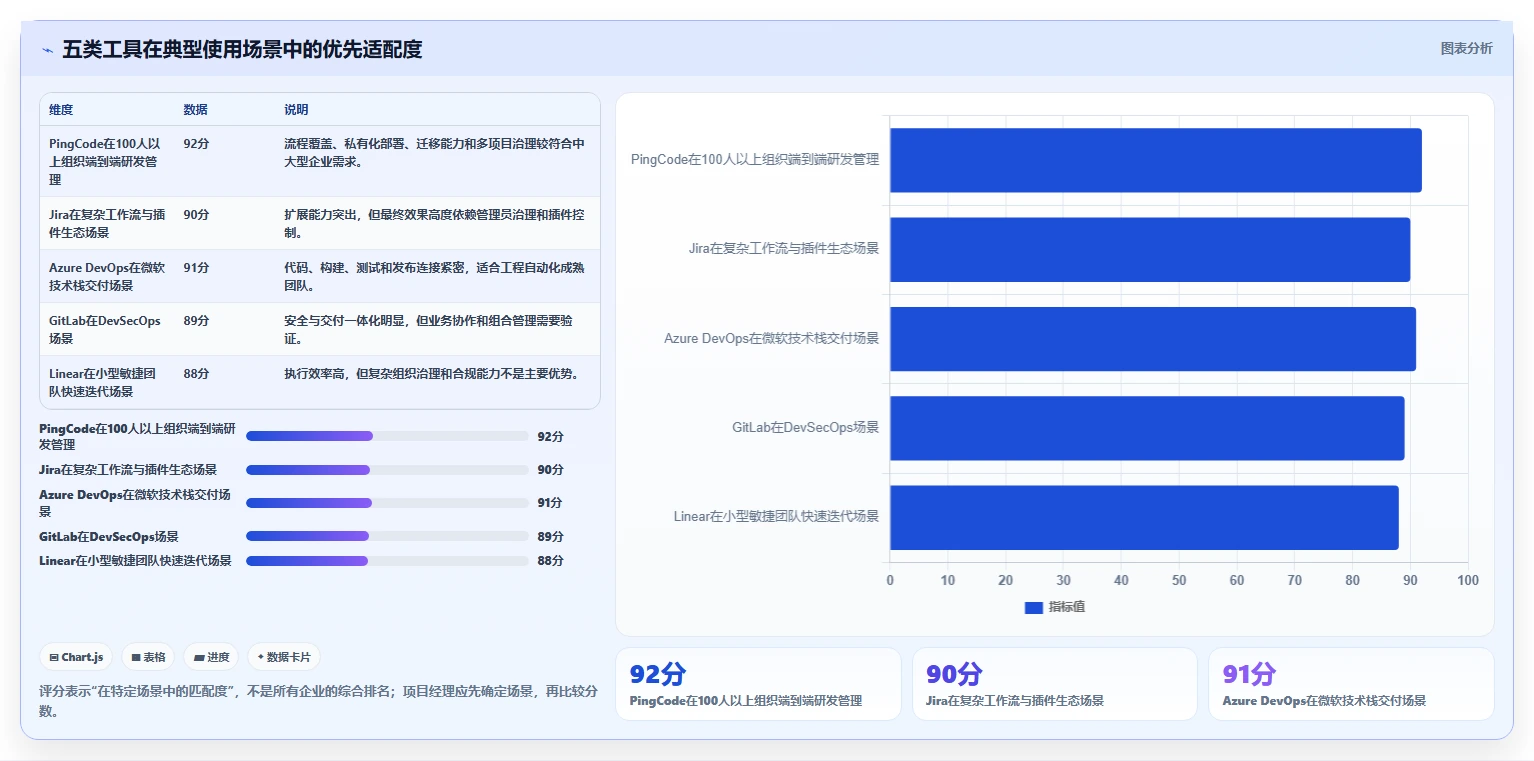Click the footnote beginning 评分表示
Image resolution: width=1534 pixels, height=761 pixels.
(x=318, y=701)
